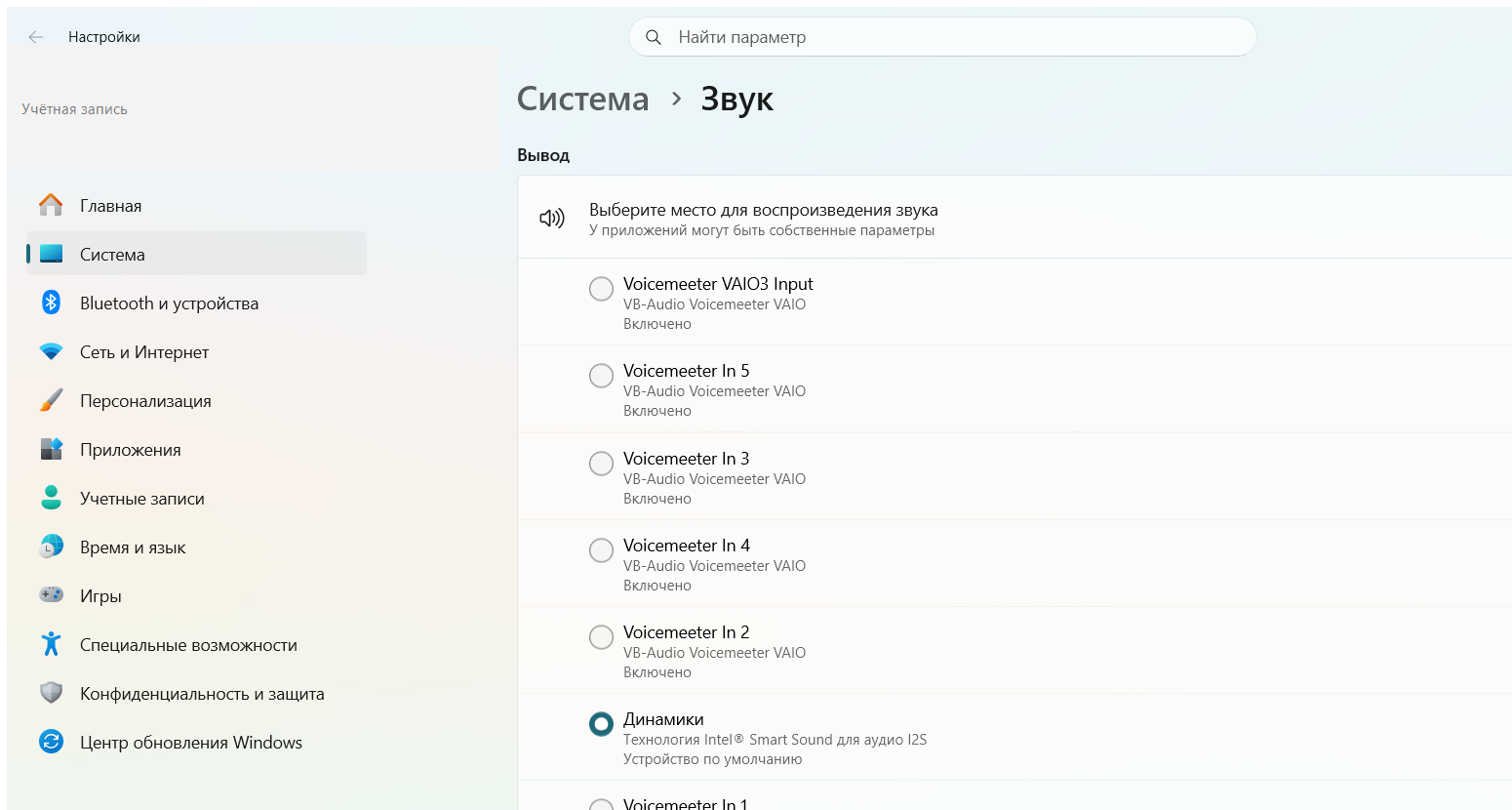Click the Вывод section heading
This screenshot has width=1512, height=810.
(543, 155)
